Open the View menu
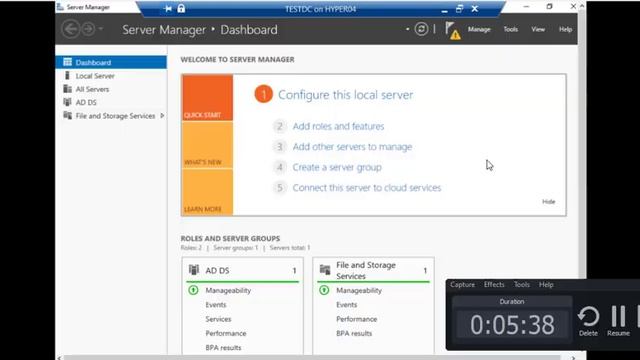 pyautogui.click(x=538, y=29)
